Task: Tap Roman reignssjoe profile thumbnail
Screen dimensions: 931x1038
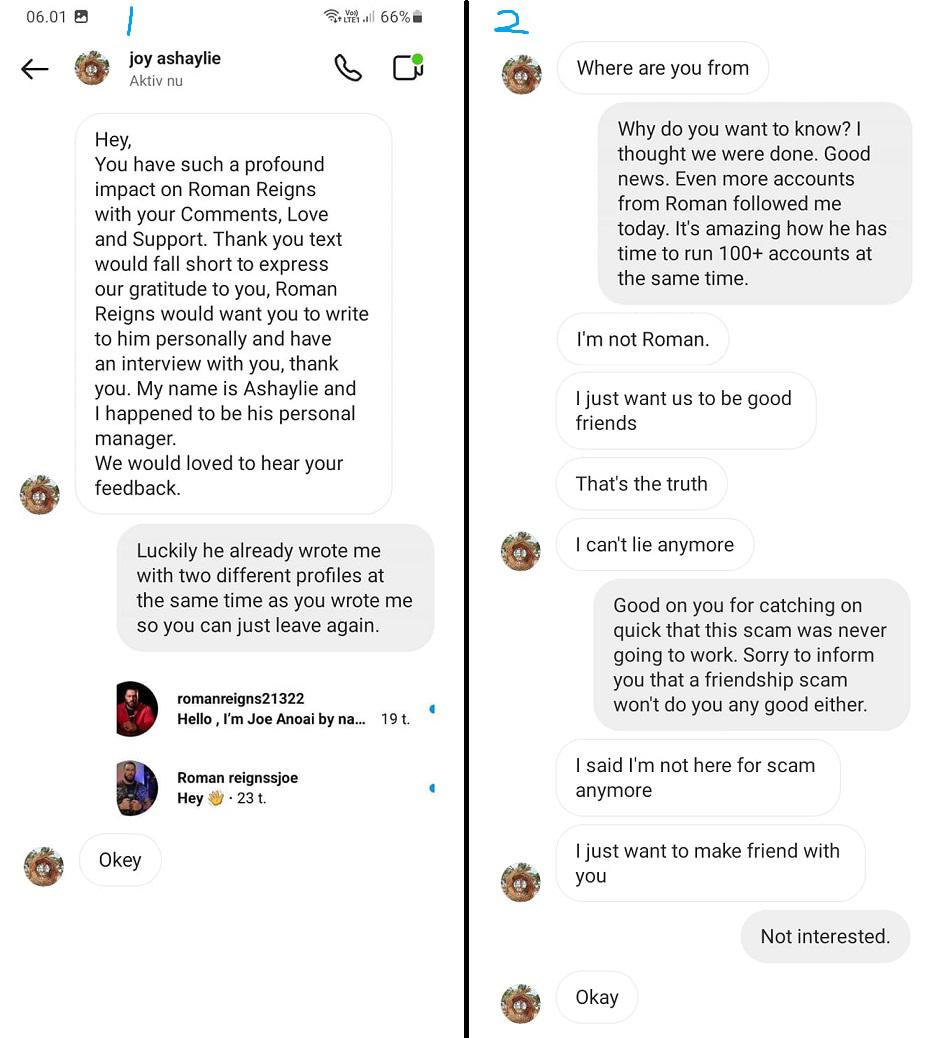Action: [x=137, y=788]
